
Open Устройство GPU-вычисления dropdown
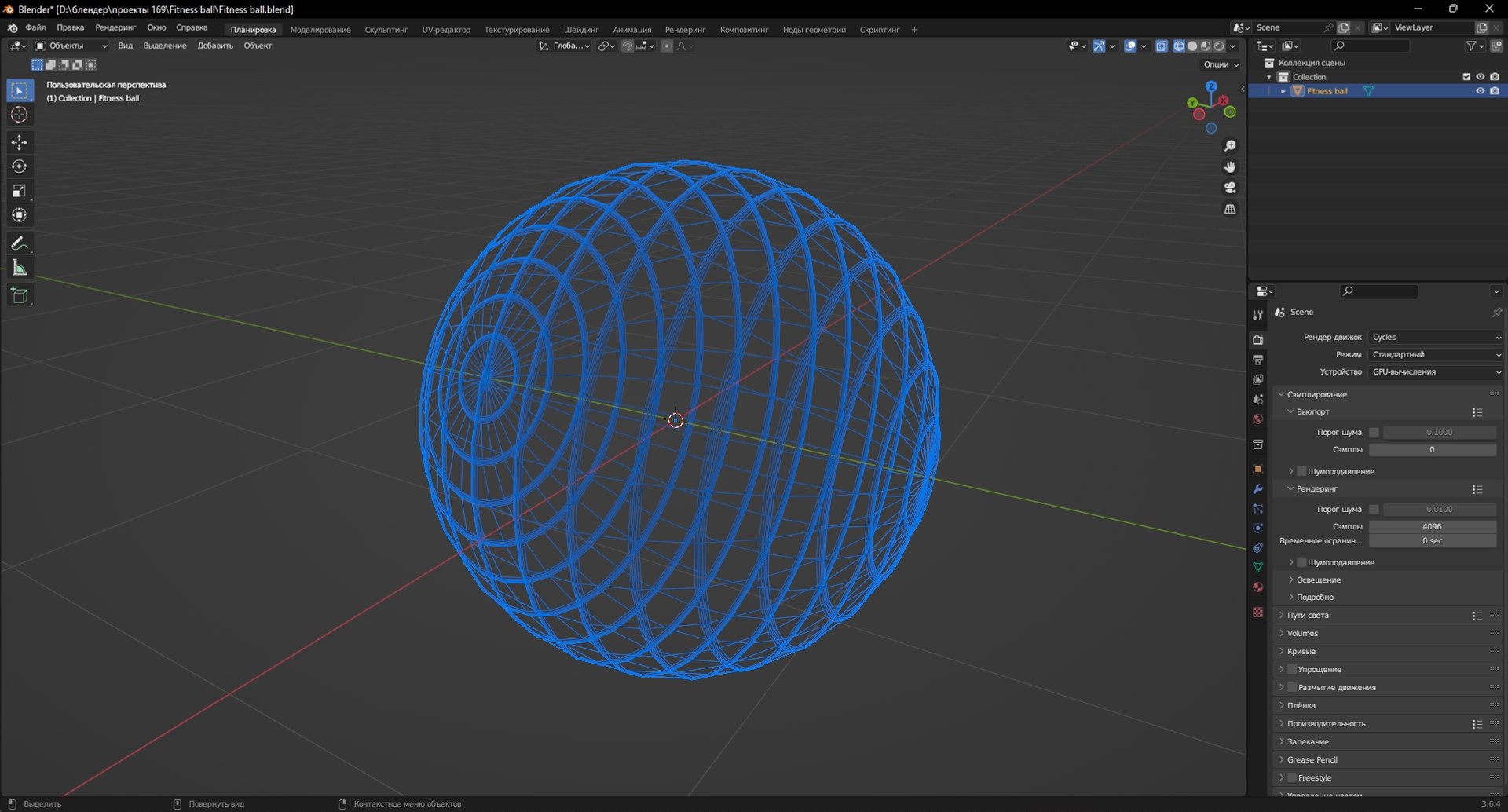(x=1436, y=371)
